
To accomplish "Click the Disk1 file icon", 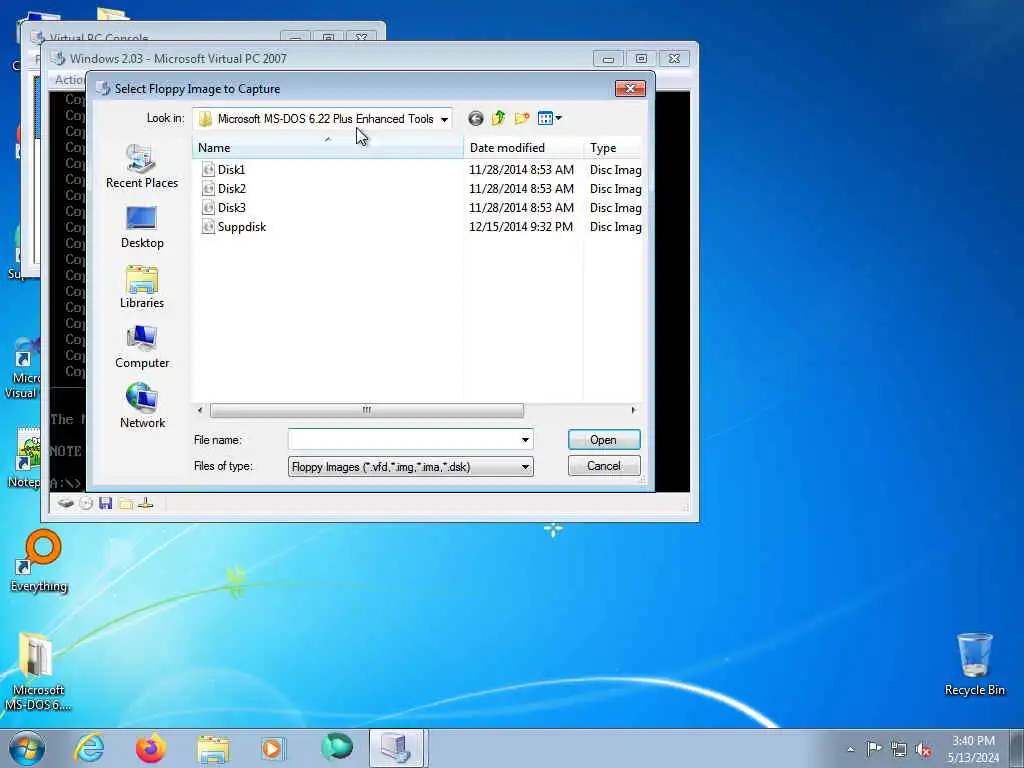I will (208, 170).
